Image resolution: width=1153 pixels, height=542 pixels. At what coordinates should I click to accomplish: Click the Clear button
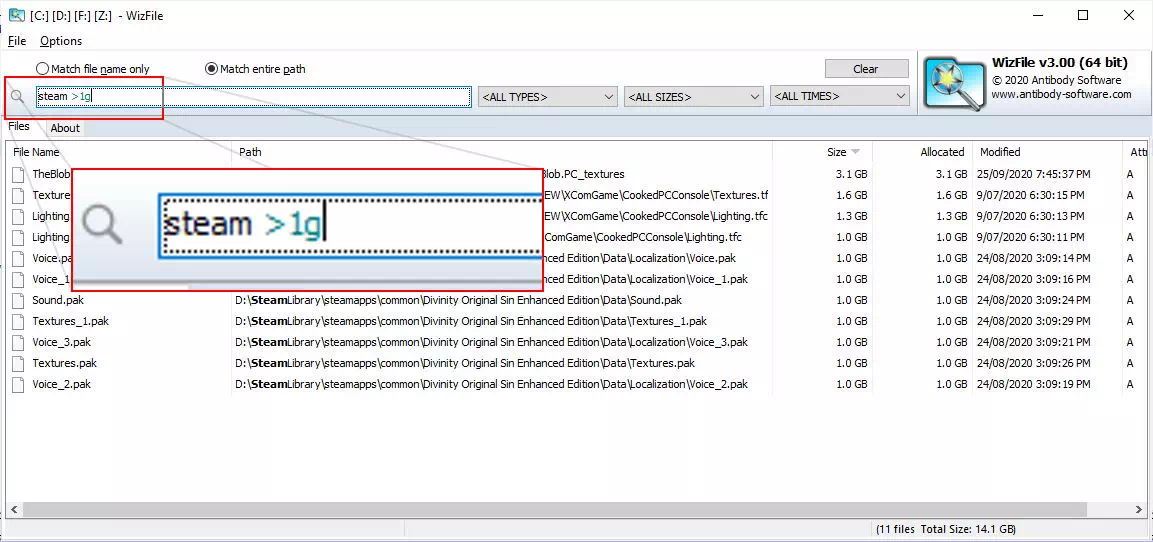tap(866, 69)
